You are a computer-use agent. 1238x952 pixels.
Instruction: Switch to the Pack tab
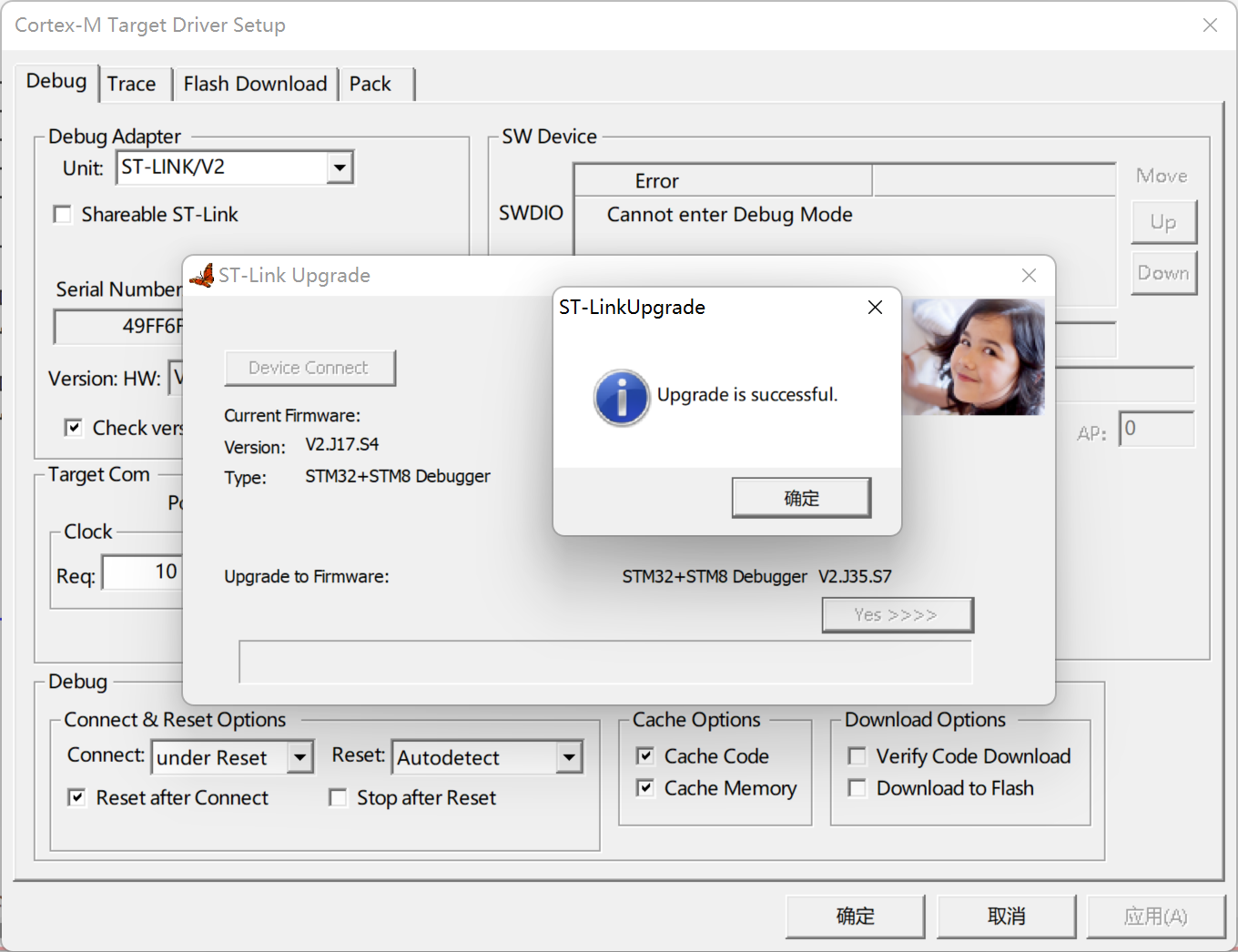[370, 84]
